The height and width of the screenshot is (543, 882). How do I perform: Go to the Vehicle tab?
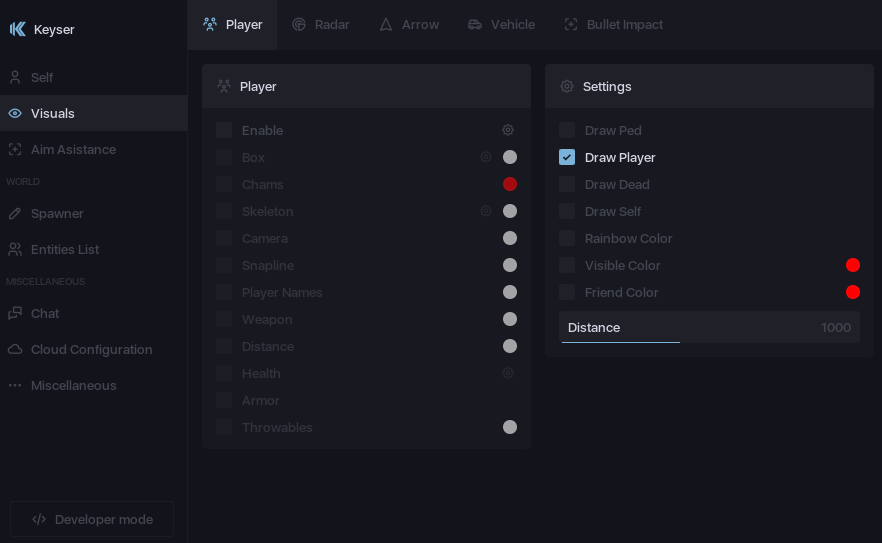click(x=501, y=24)
